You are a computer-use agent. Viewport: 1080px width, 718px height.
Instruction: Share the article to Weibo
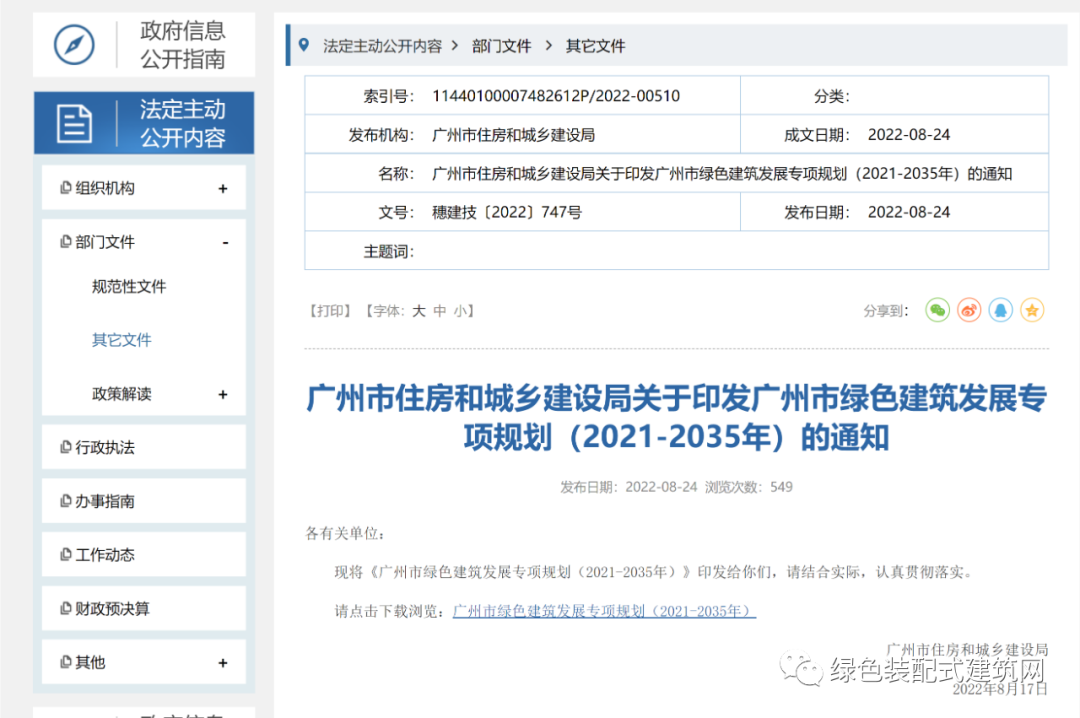[x=969, y=311]
